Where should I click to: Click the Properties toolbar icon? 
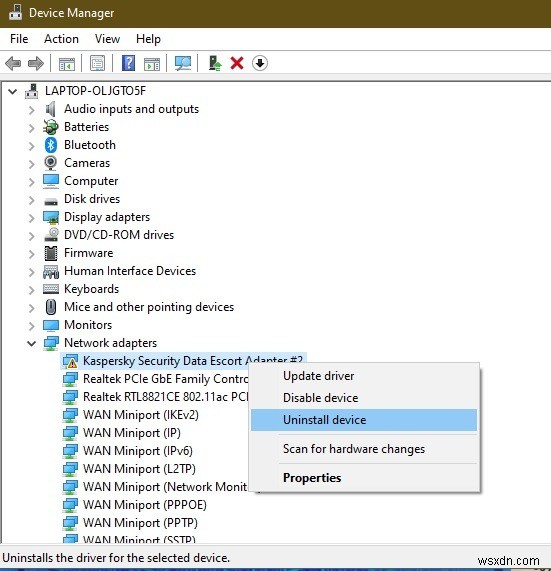[98, 63]
